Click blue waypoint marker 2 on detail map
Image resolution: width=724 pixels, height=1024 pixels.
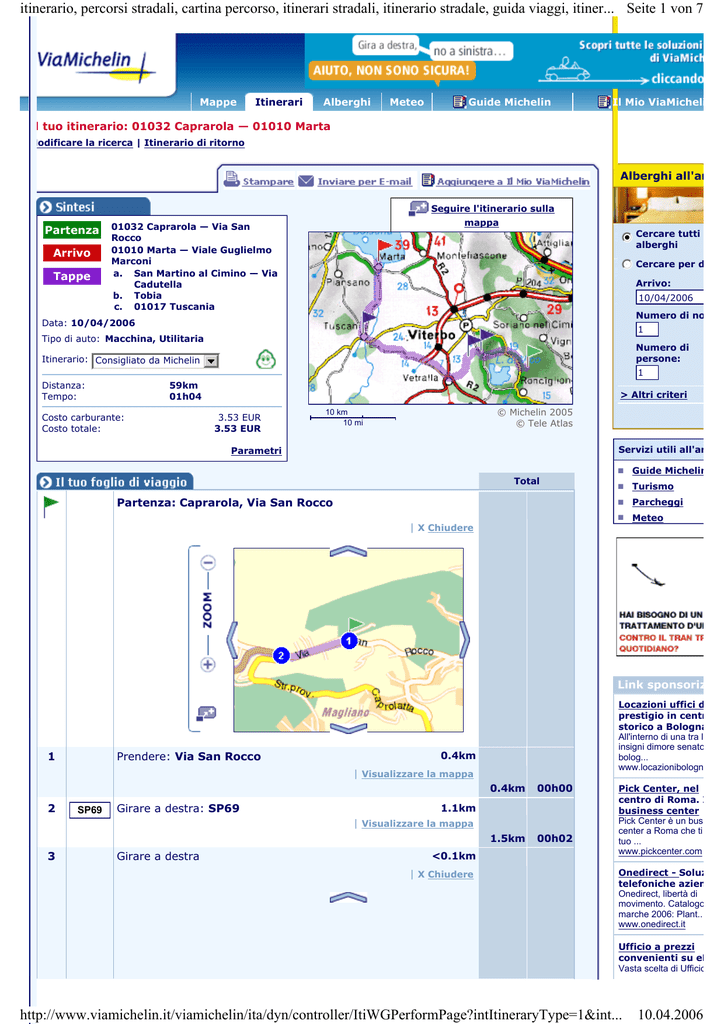281,655
